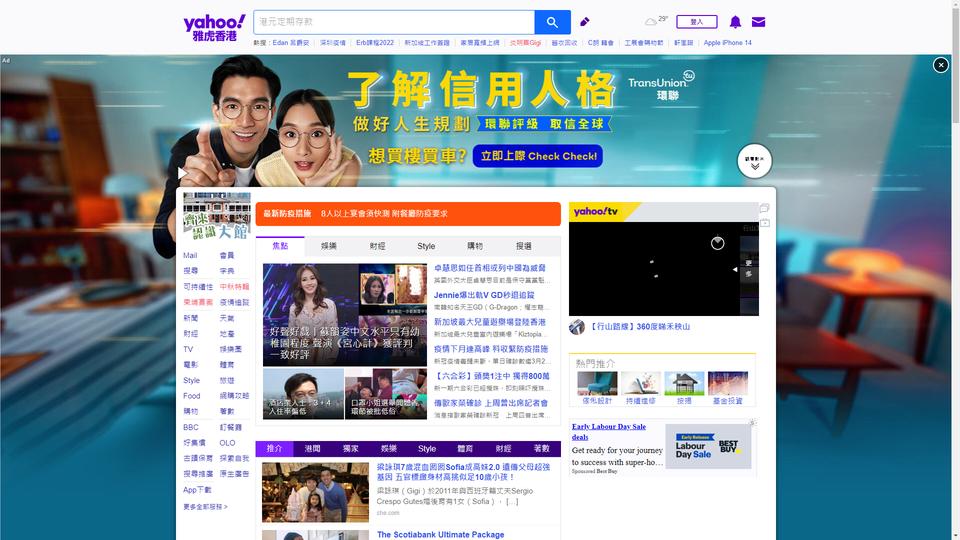Open the more-services link at sidebar bottom

point(206,507)
